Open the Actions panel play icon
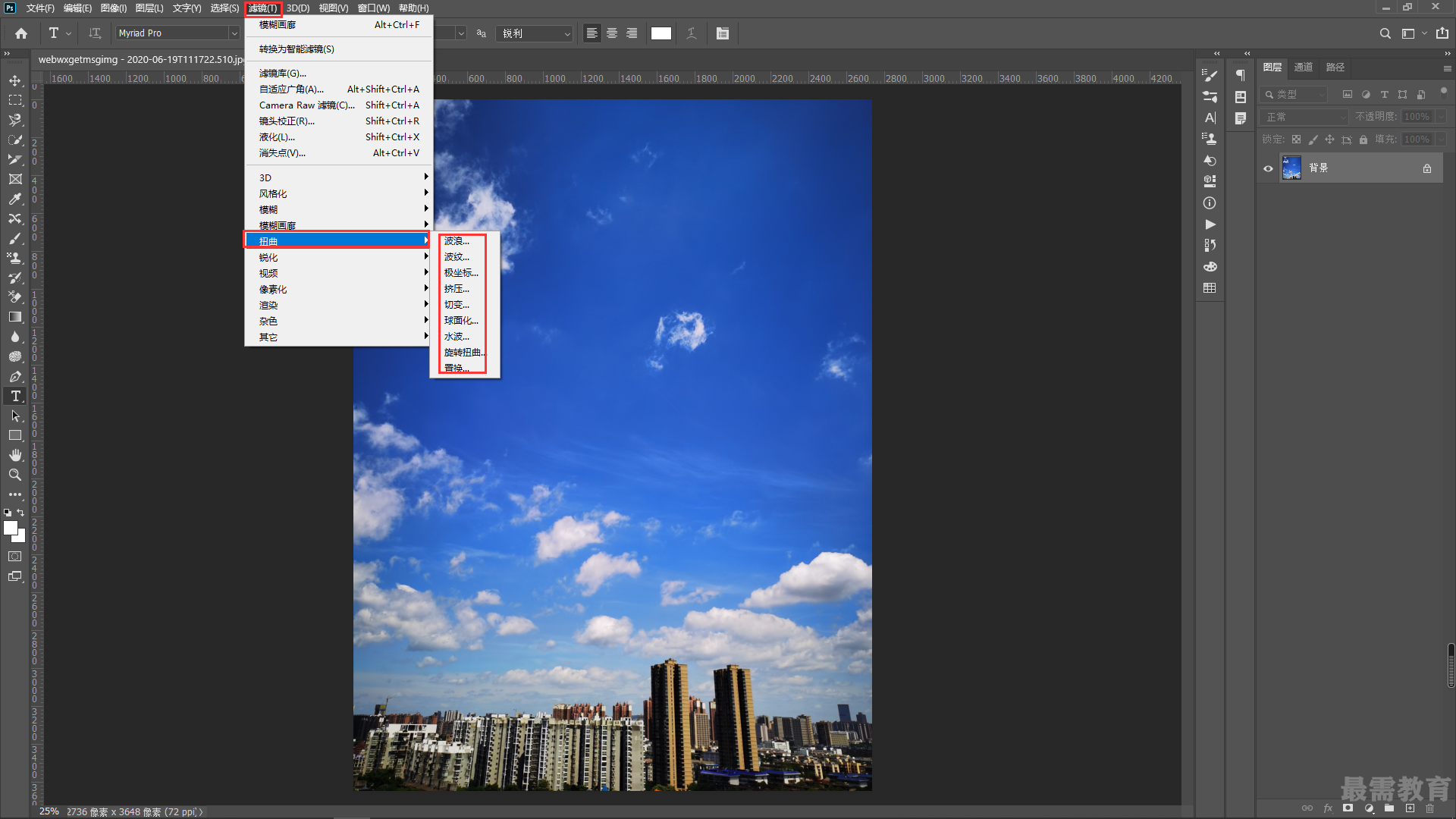Screen dimensions: 1456x819 (x=1210, y=224)
